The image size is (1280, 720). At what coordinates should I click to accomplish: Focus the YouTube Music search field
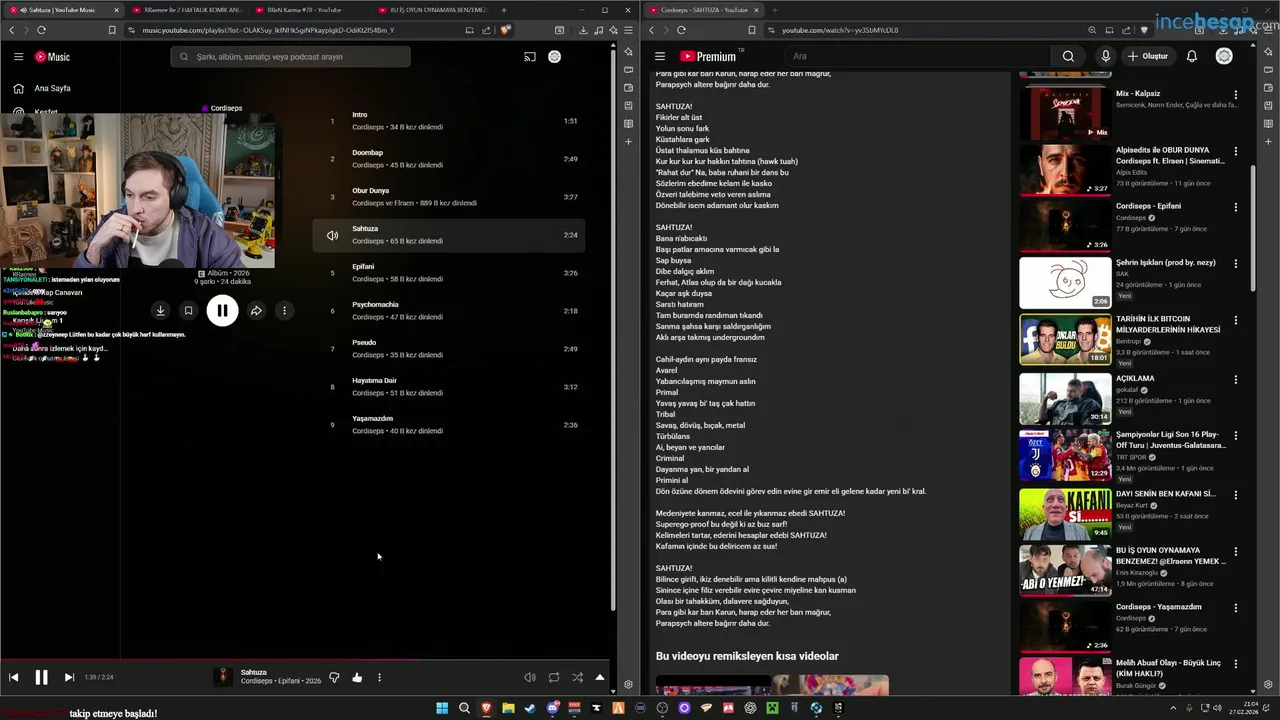tap(290, 57)
